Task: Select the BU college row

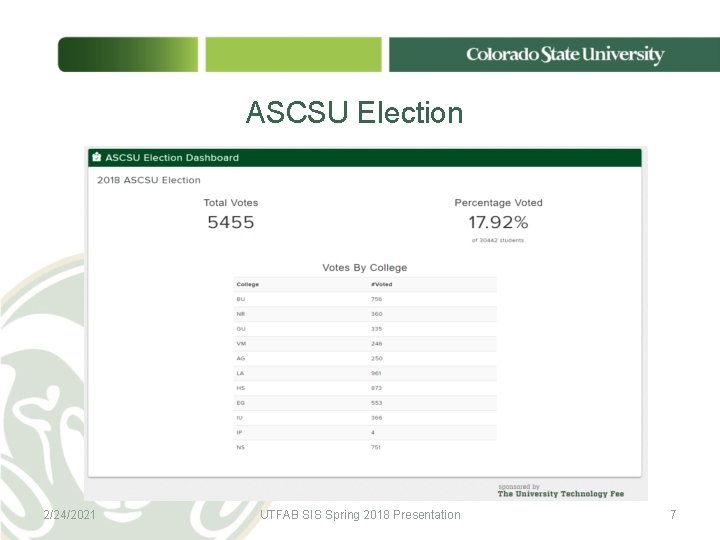Action: point(364,299)
